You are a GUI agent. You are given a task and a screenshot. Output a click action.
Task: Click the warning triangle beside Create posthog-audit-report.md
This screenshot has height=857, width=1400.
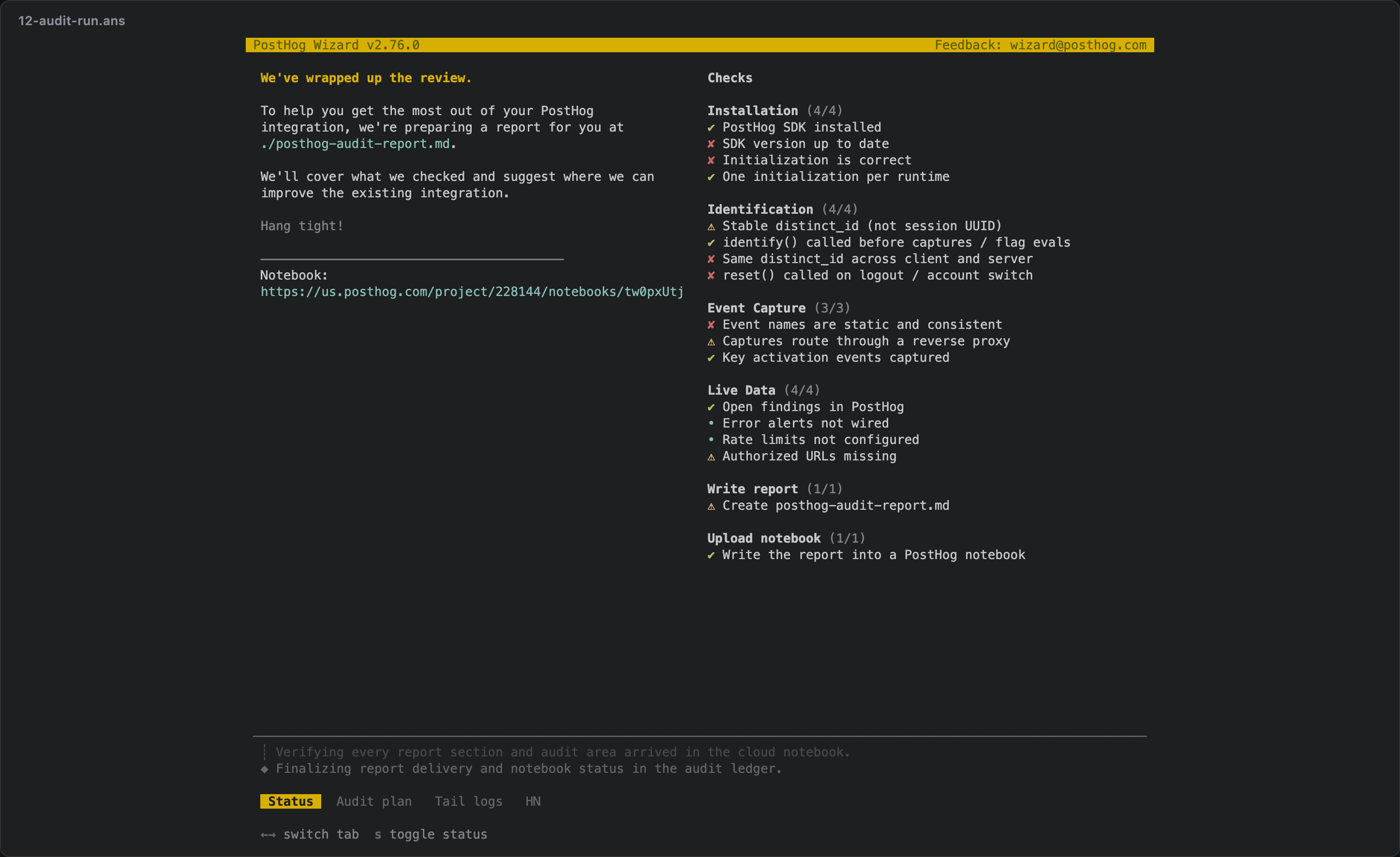(711, 506)
